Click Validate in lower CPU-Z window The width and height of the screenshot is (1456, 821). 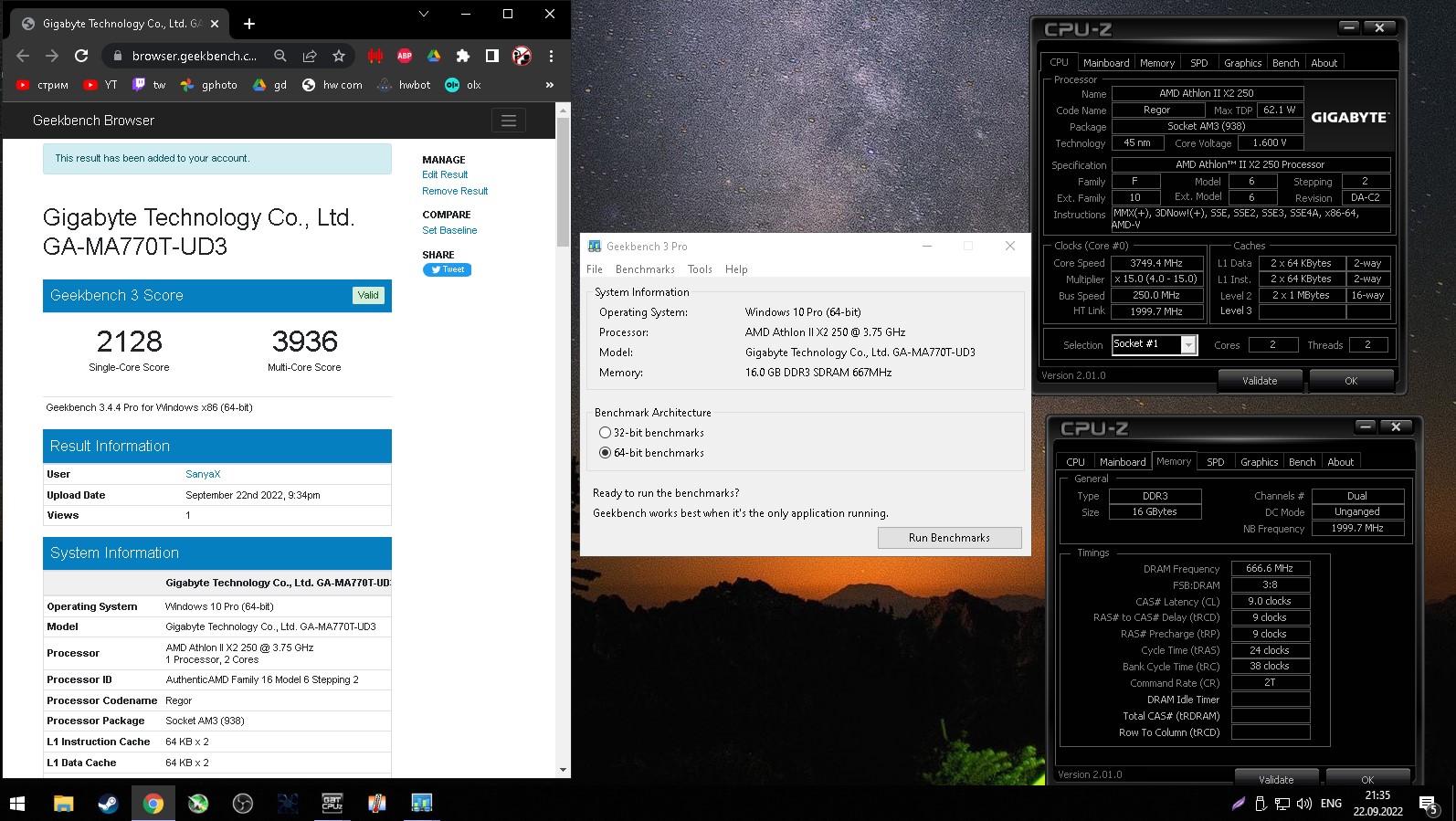(1276, 779)
